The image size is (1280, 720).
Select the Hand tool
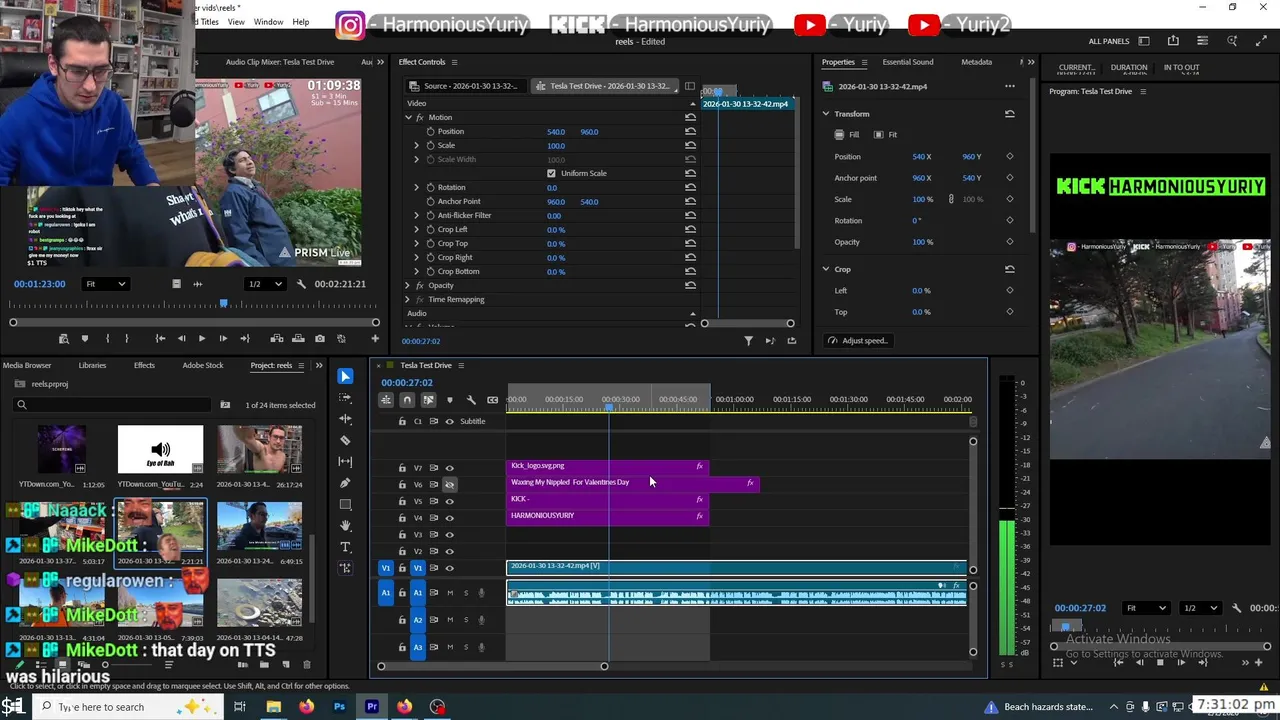(345, 525)
